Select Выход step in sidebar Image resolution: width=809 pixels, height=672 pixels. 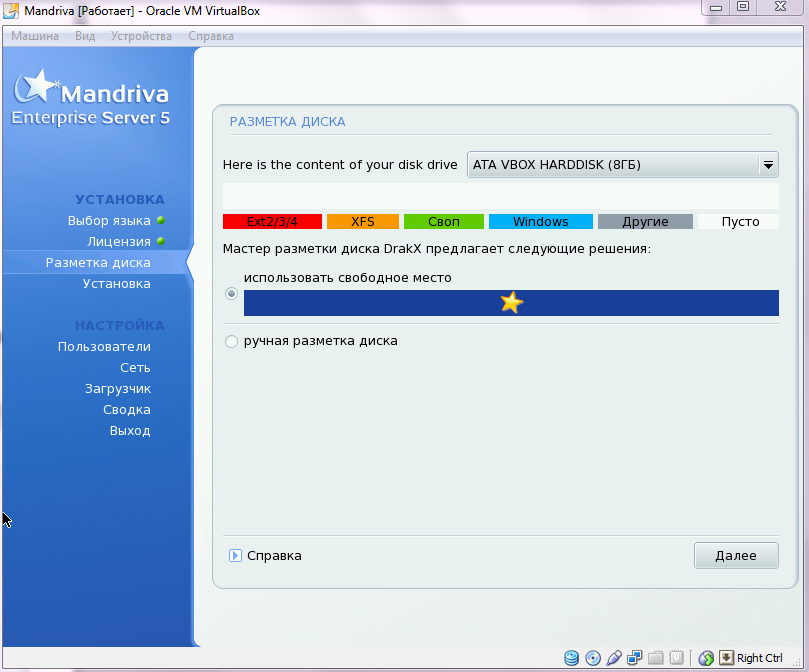pos(130,430)
